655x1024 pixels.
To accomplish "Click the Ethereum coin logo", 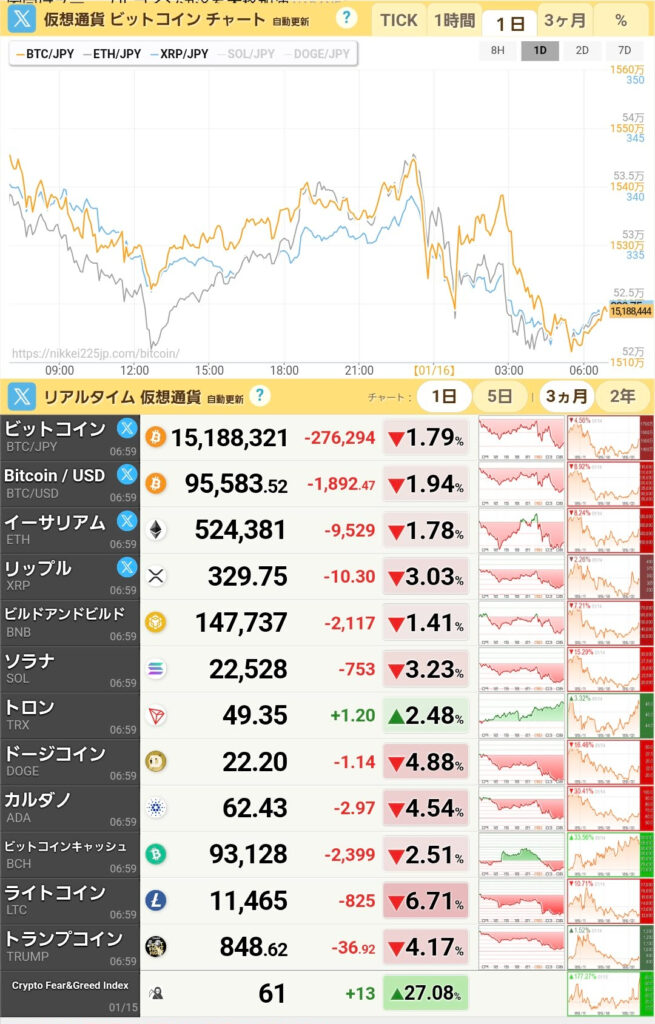I will (156, 530).
